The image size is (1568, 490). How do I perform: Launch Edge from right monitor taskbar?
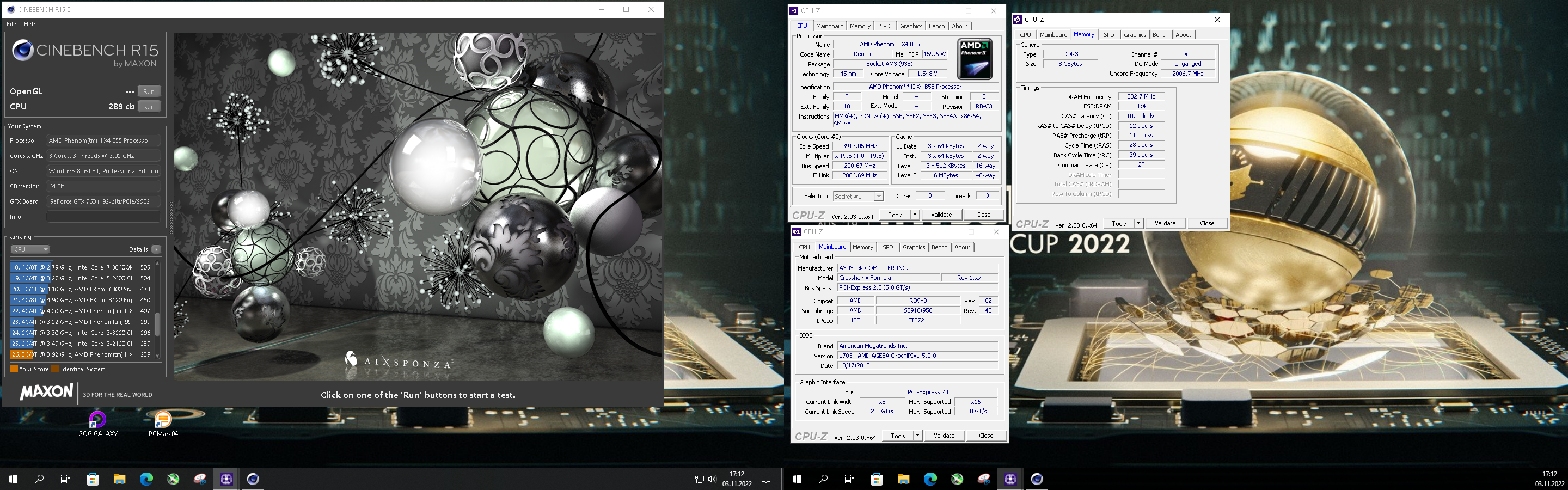(x=930, y=479)
